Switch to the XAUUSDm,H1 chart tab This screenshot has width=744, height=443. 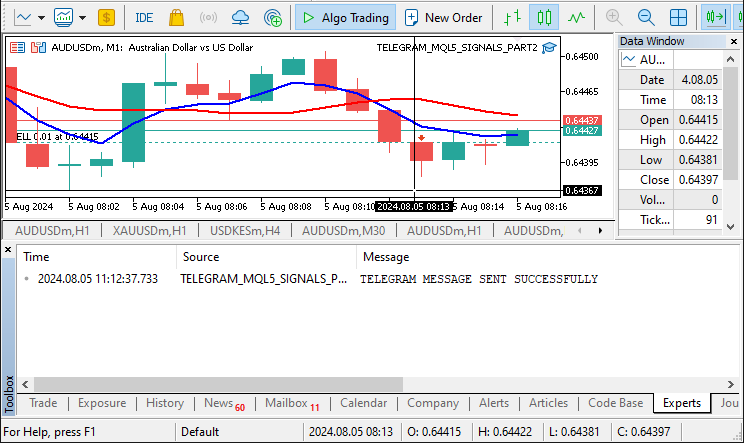149,231
